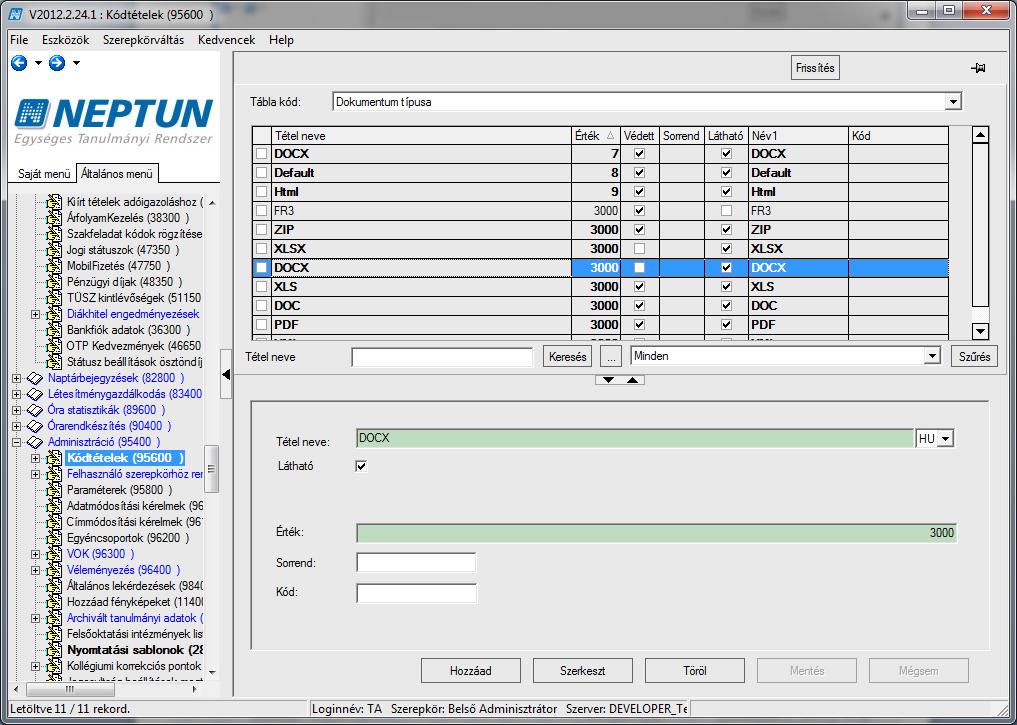Click the icon beside Véleményezés (96400)
Screen dimensions: 1017x725
point(55,570)
